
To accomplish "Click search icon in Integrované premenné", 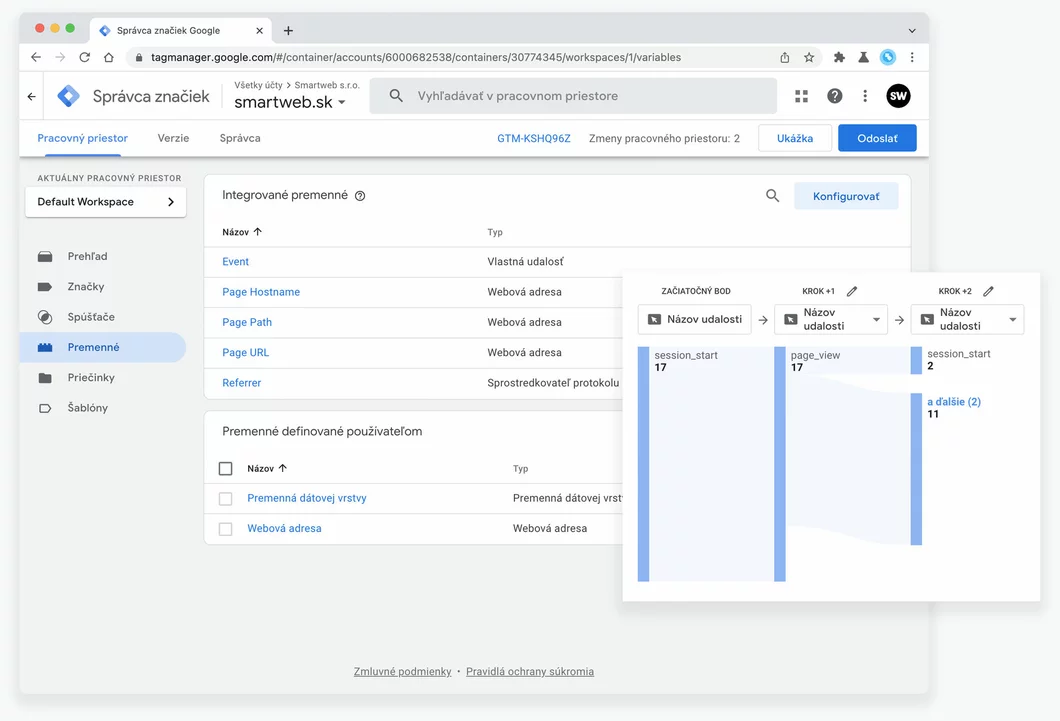I will 772,196.
